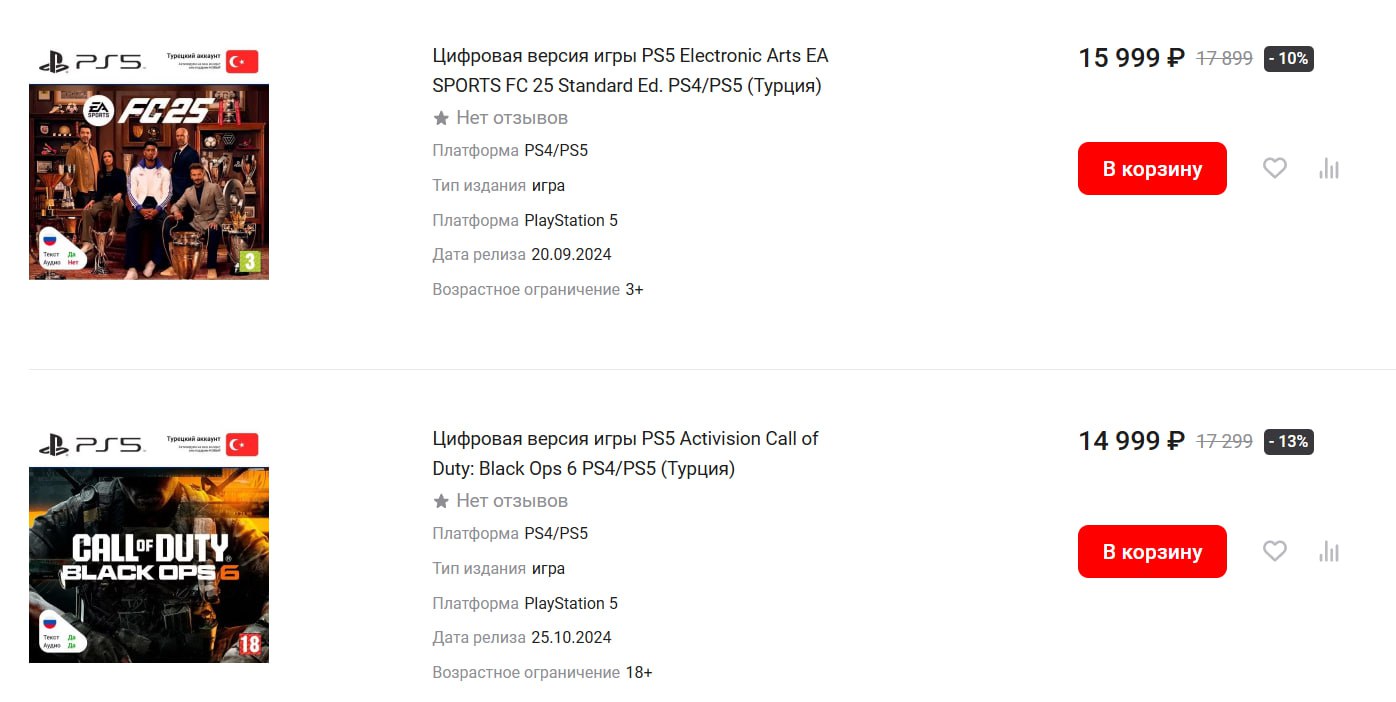The height and width of the screenshot is (702, 1396).
Task: Open Black Ops 6 cover image thumbnail
Action: (x=149, y=564)
